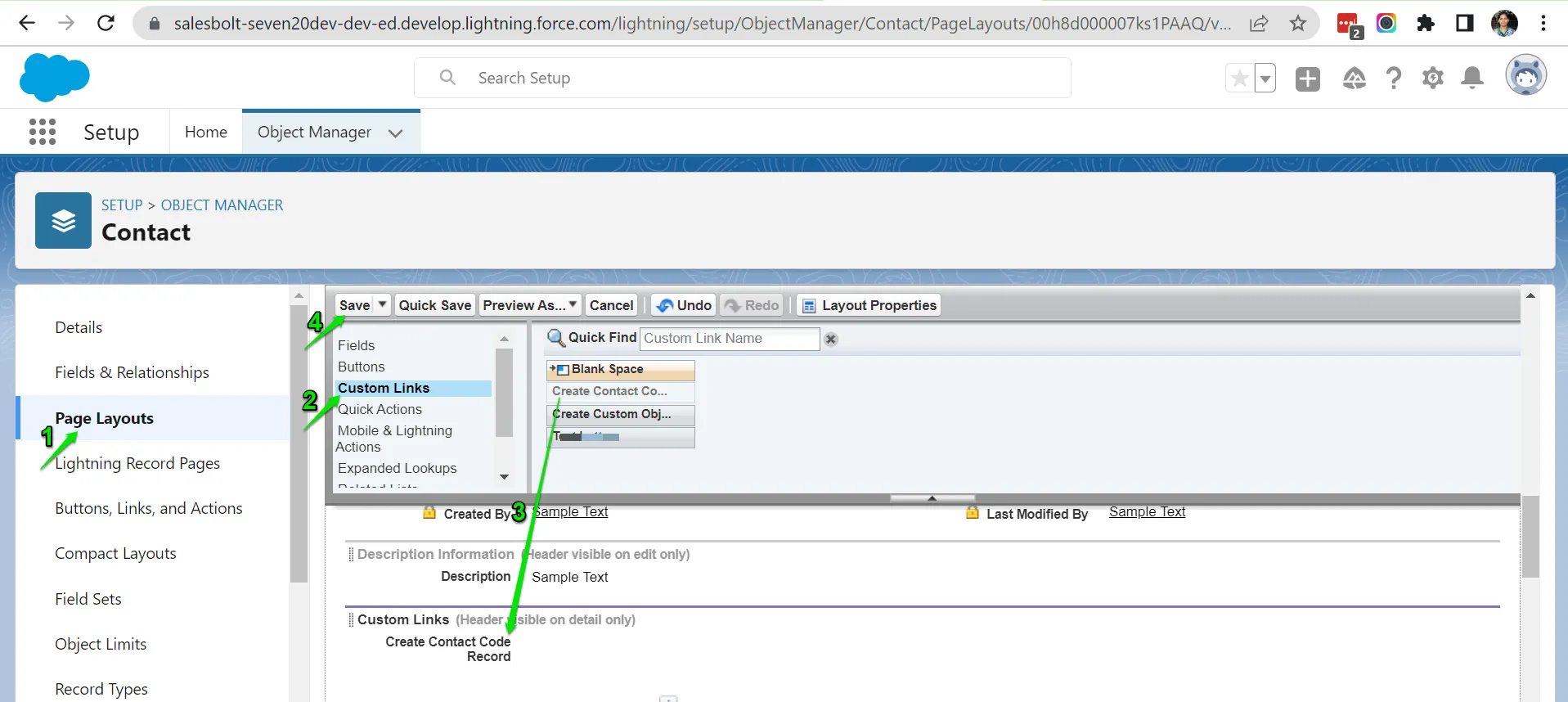Open Chrome extensions puzzle icon
Screen dimensions: 1568x702
point(1426,23)
